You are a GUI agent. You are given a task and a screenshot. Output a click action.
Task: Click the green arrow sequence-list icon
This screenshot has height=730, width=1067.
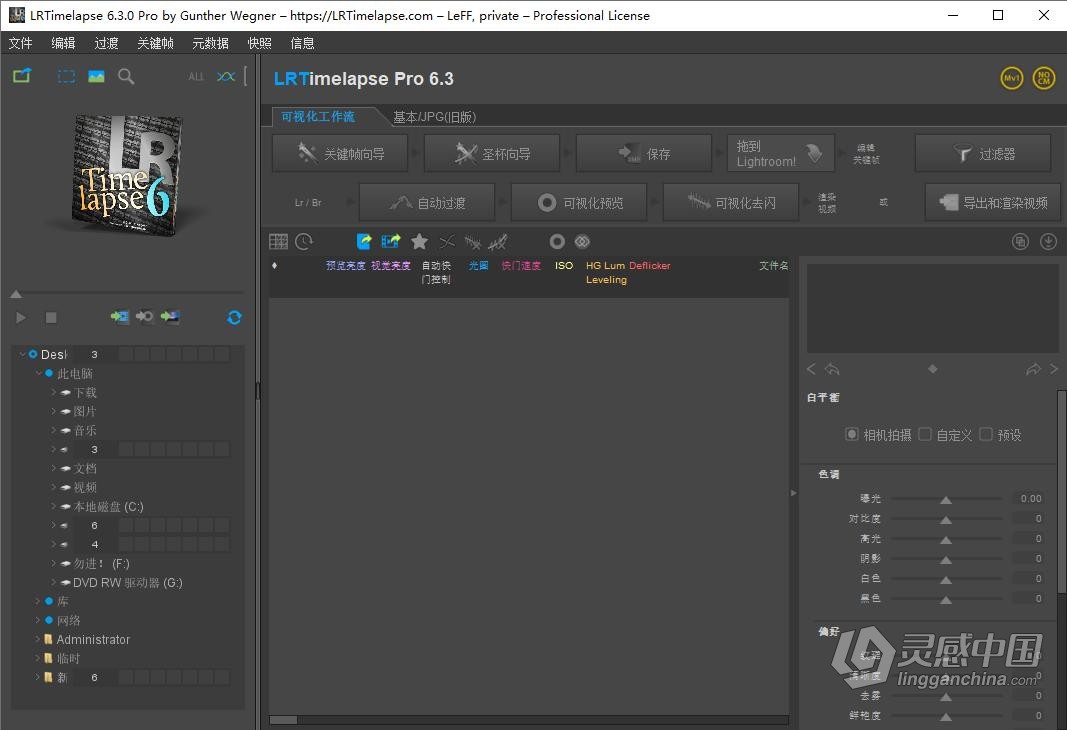[120, 316]
